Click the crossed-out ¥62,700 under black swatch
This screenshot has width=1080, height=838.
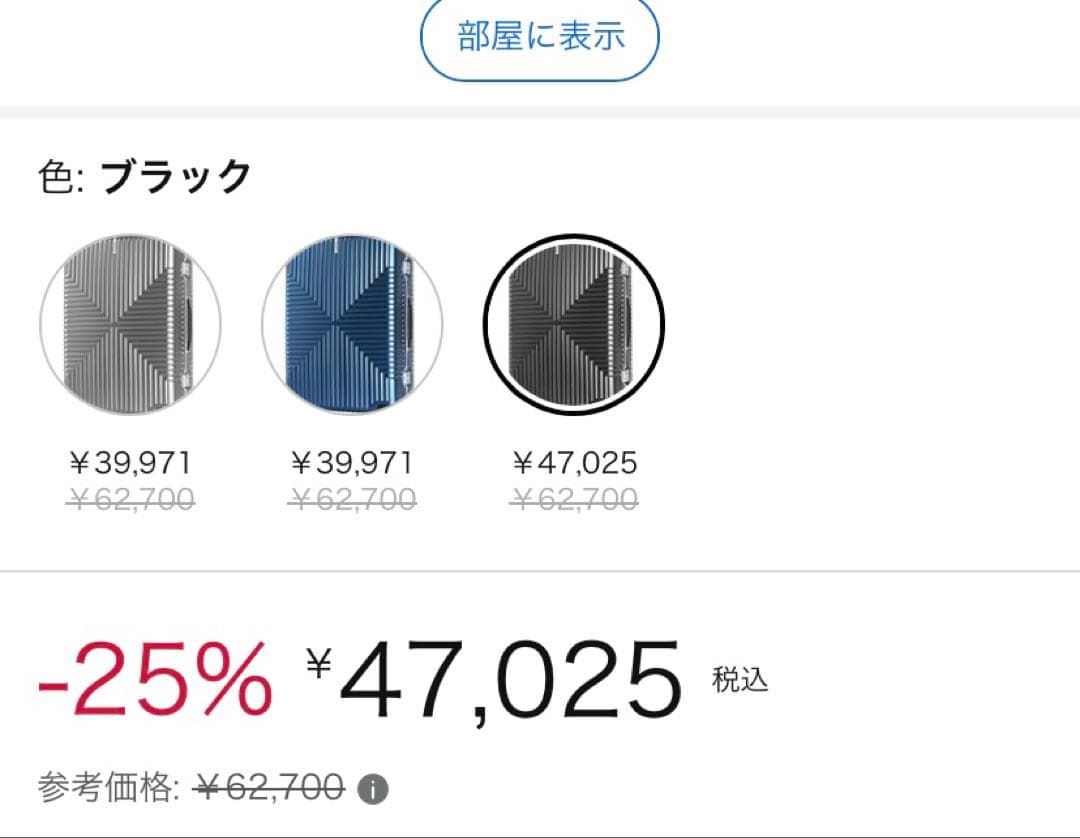pyautogui.click(x=575, y=498)
